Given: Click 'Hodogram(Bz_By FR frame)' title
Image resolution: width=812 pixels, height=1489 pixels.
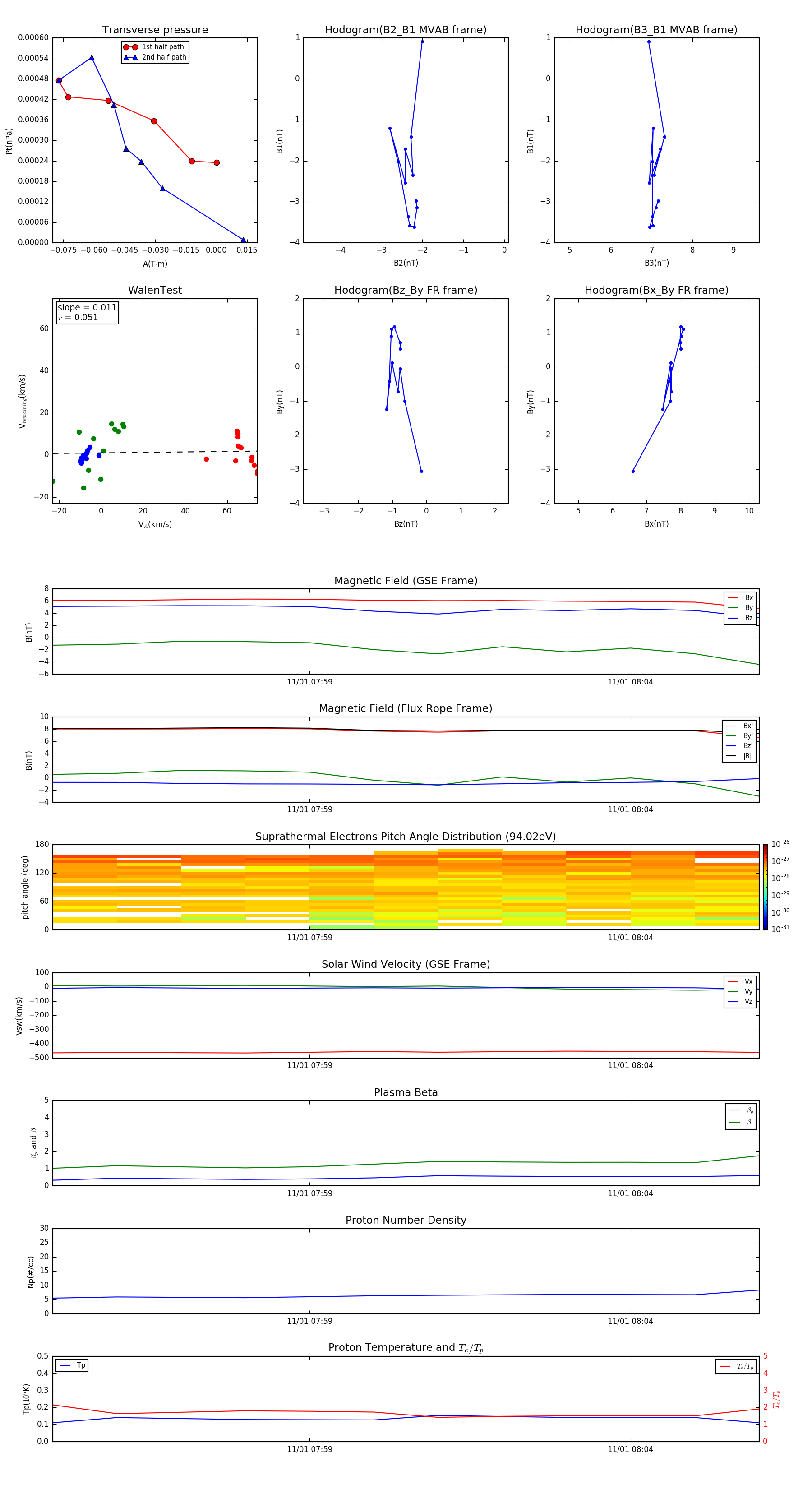Looking at the screenshot, I should pos(406,290).
